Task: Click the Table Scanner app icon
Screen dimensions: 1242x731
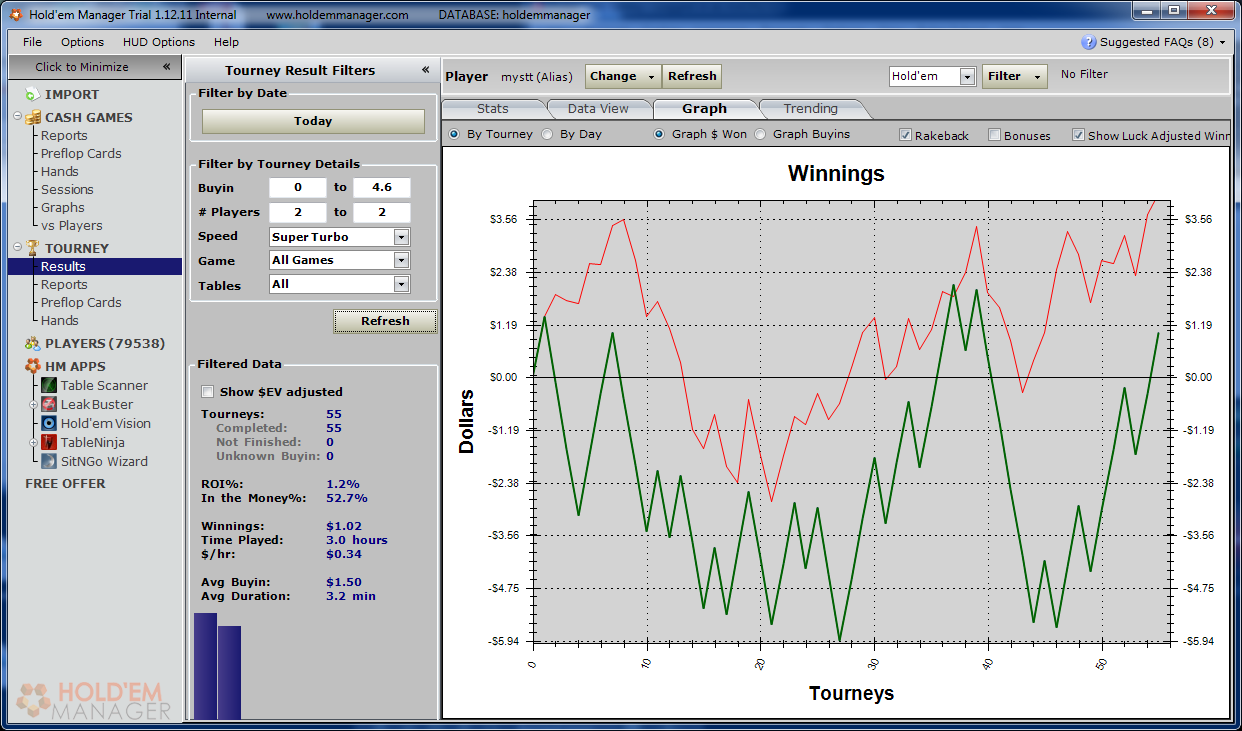Action: coord(49,386)
